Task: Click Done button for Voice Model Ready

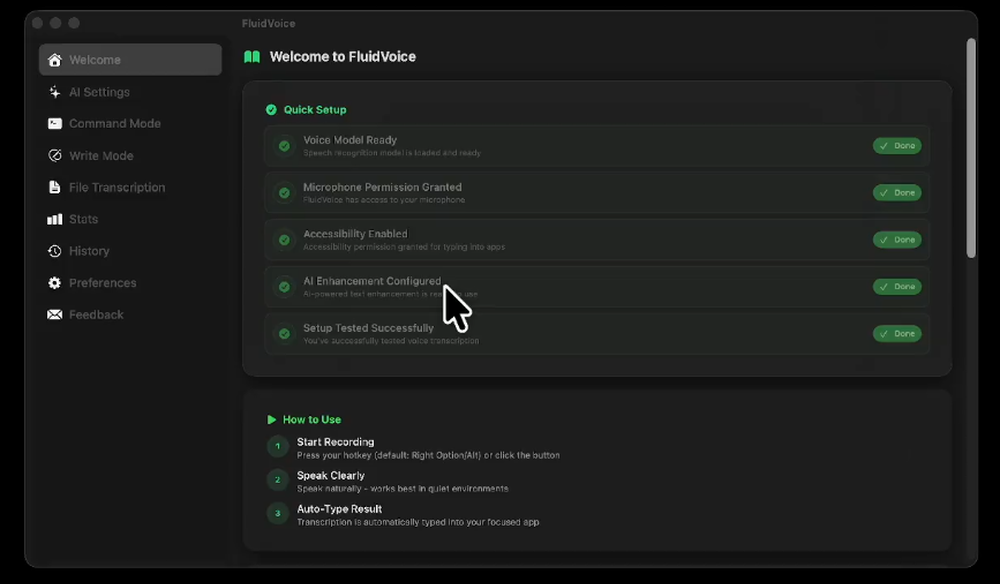Action: pos(897,146)
